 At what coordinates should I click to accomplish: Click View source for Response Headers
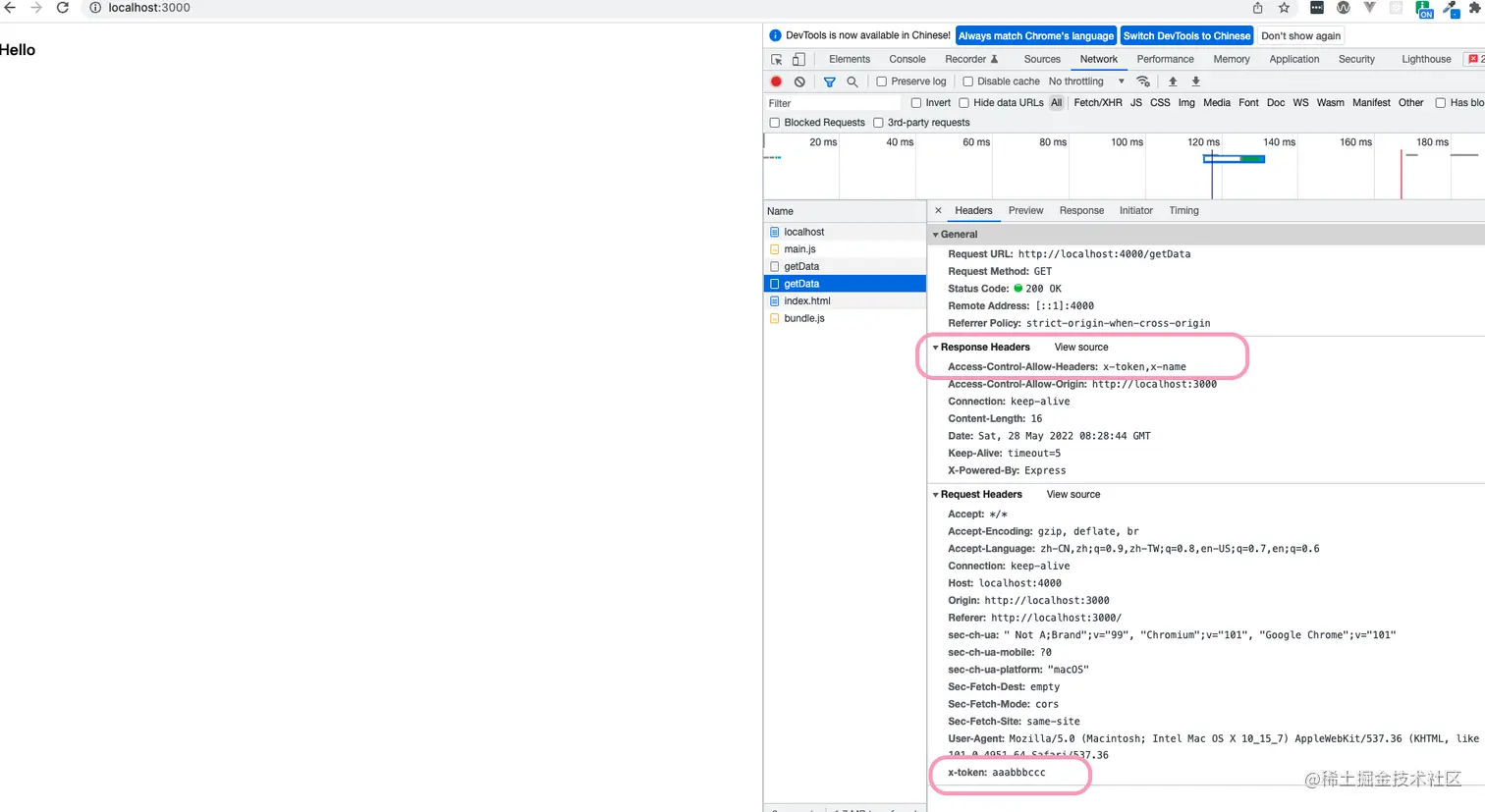click(1081, 347)
